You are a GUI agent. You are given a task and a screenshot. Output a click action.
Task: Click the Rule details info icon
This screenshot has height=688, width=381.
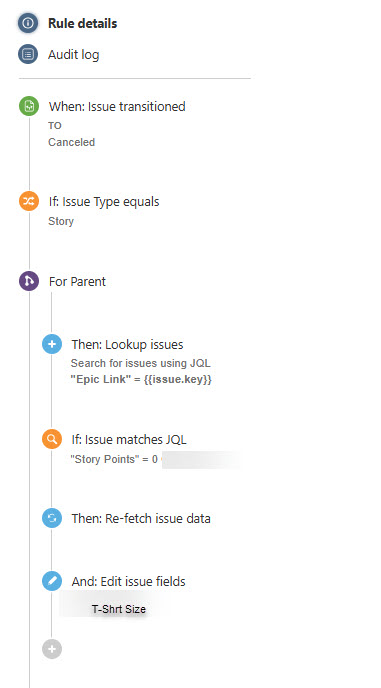click(28, 23)
